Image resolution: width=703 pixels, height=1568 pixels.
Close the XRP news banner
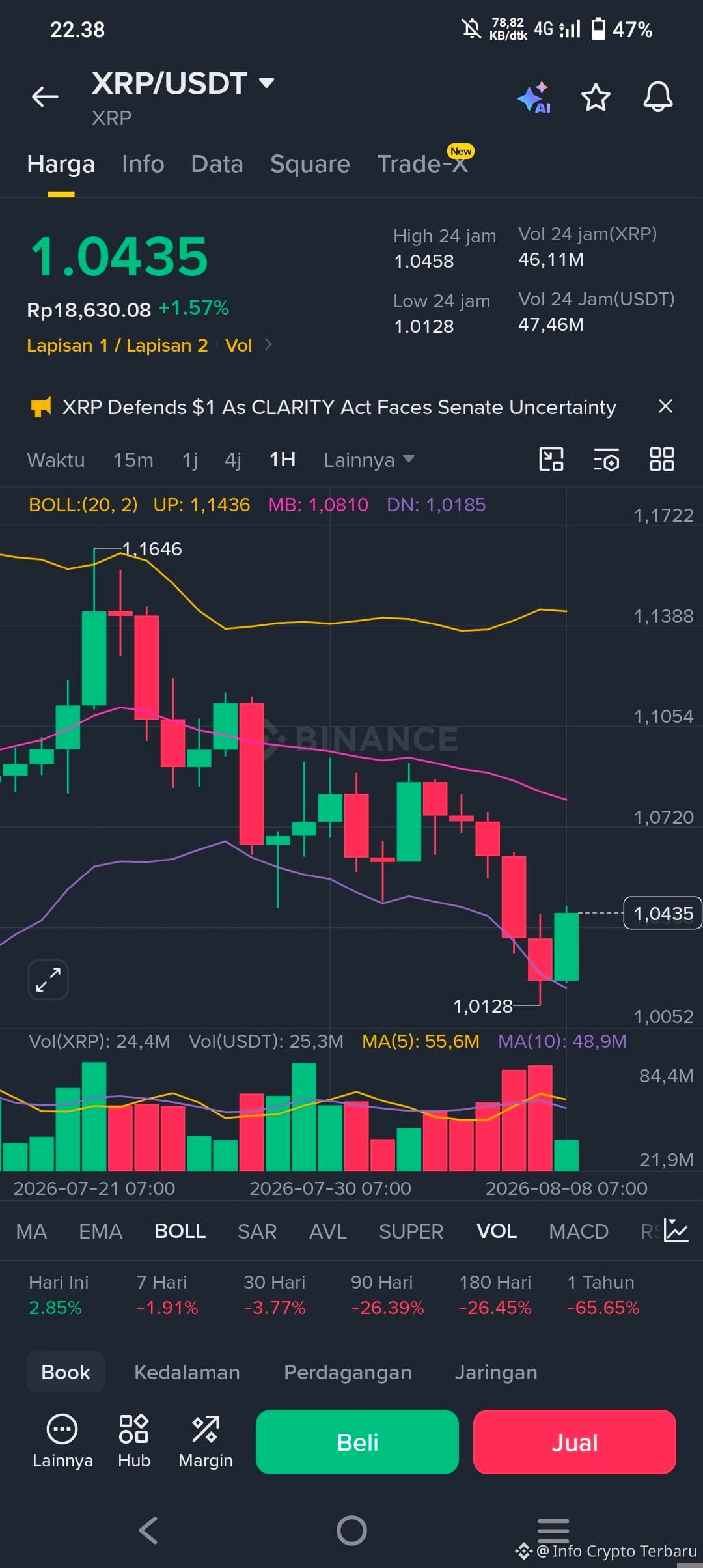665,406
